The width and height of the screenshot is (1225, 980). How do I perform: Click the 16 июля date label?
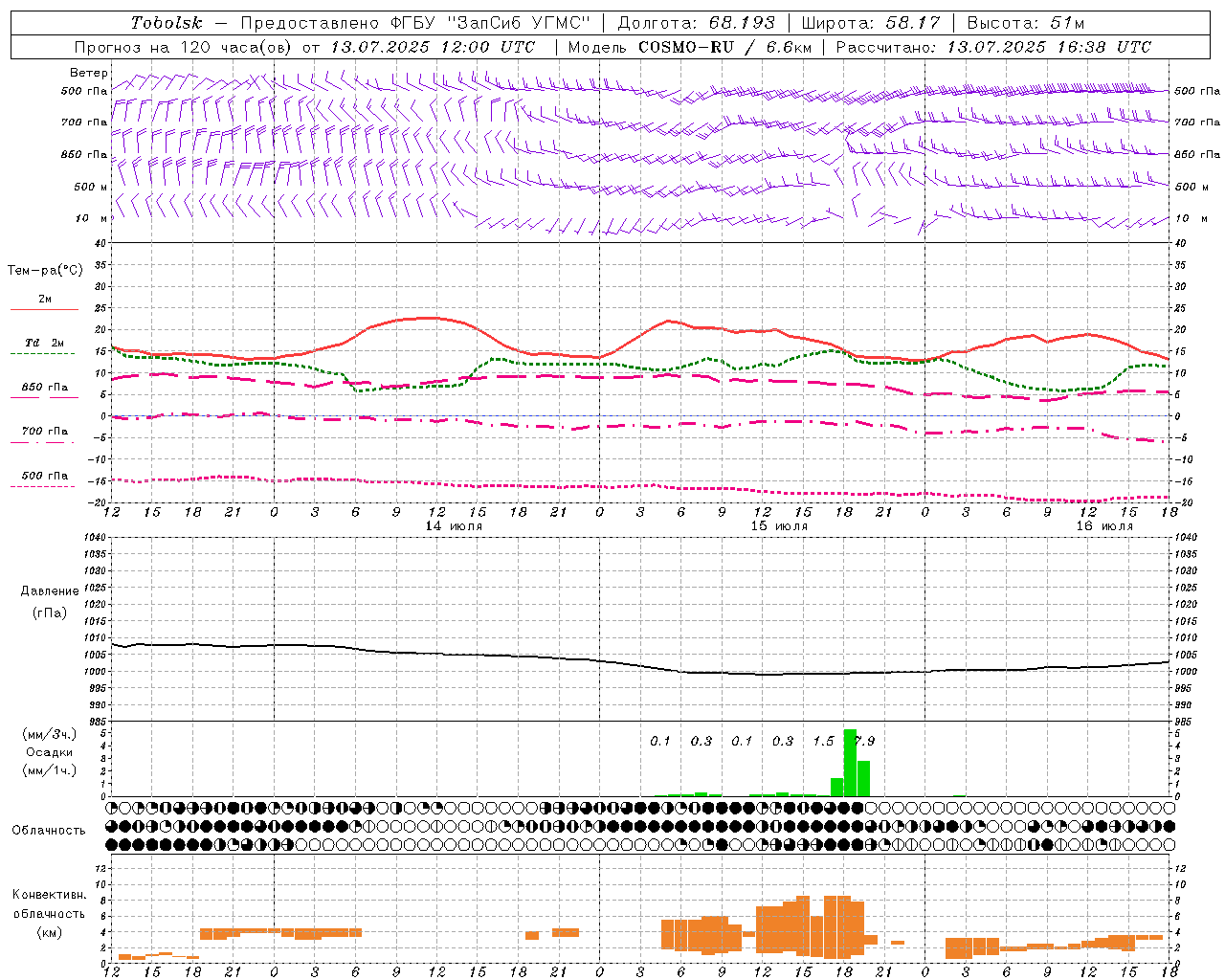click(x=1104, y=526)
